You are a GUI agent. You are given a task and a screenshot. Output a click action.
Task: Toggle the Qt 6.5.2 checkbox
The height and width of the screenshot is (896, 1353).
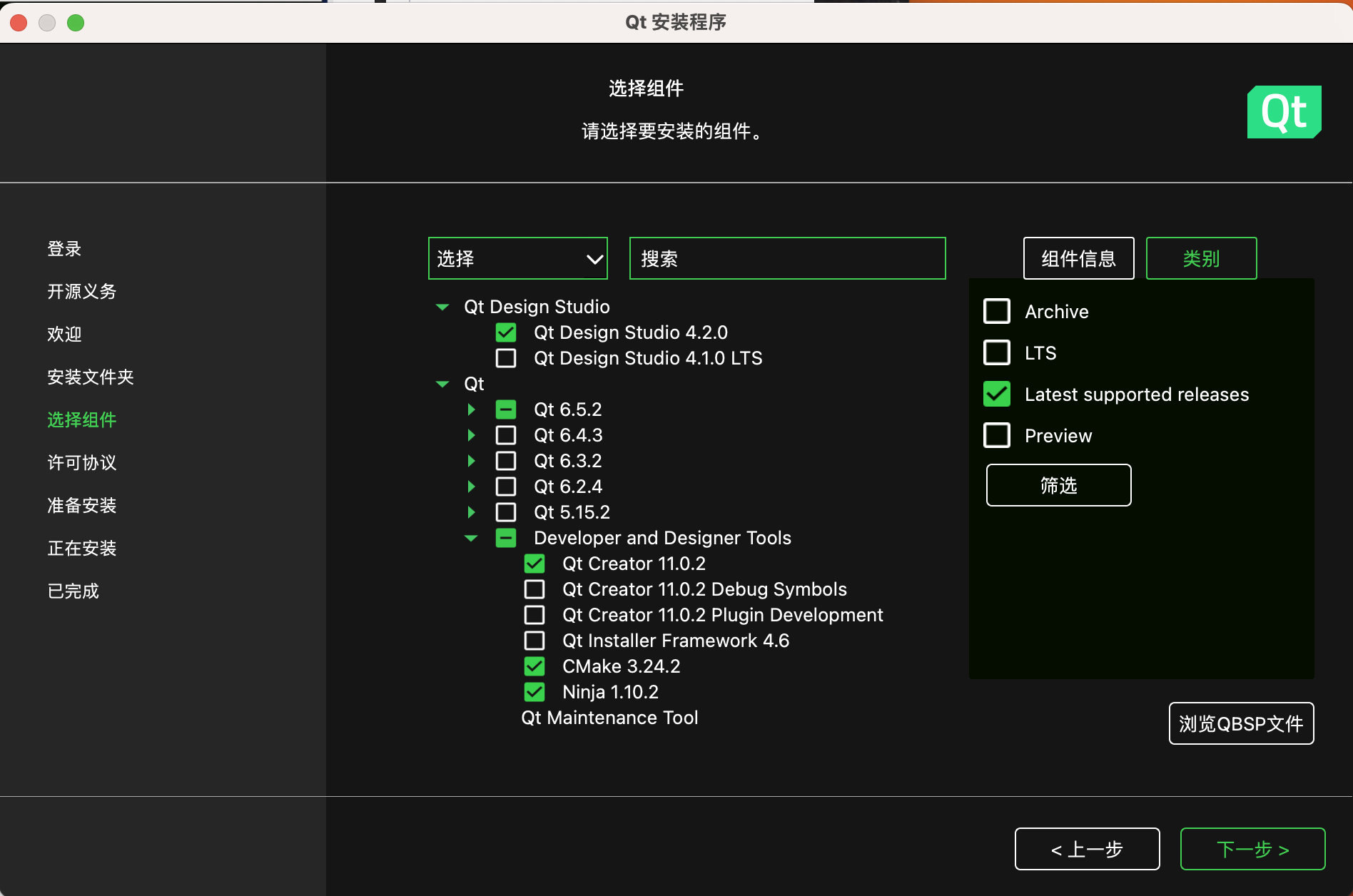click(x=506, y=409)
